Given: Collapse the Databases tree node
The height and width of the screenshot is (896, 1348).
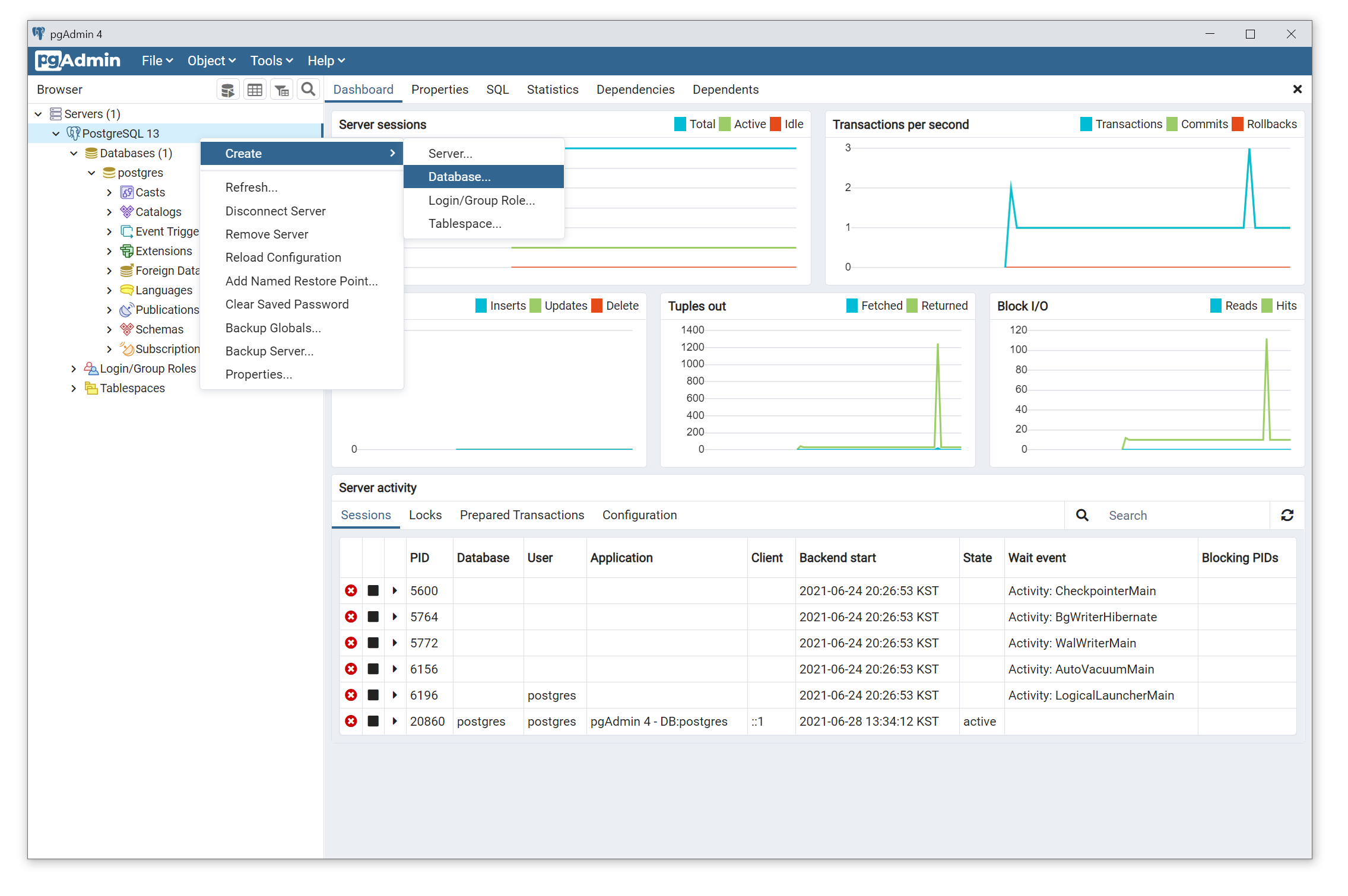Looking at the screenshot, I should [x=74, y=153].
